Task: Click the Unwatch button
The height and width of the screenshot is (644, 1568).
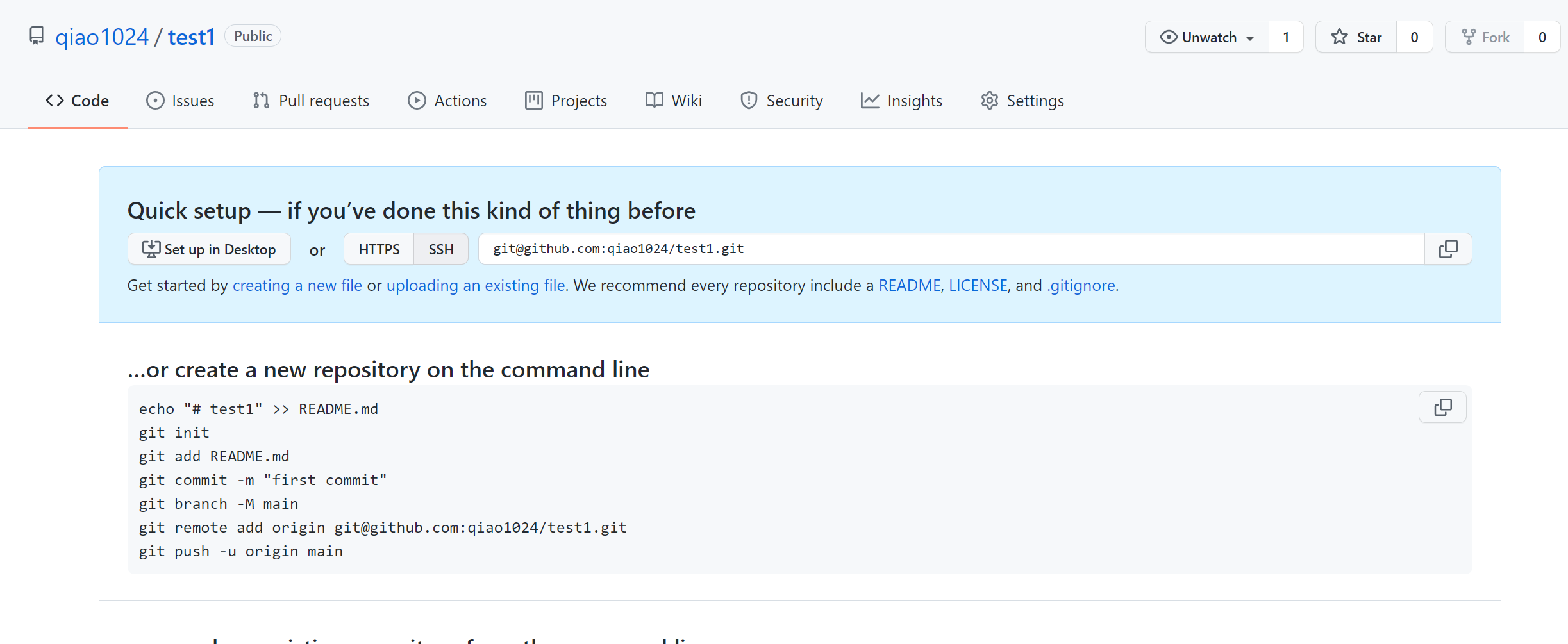Action: click(1207, 37)
